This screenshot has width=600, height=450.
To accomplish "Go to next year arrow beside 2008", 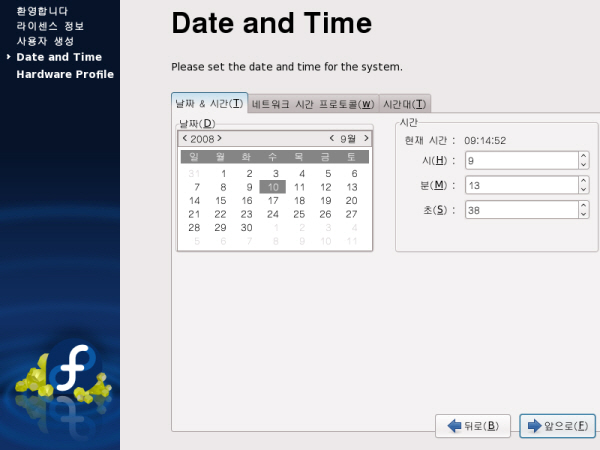I will [219, 139].
